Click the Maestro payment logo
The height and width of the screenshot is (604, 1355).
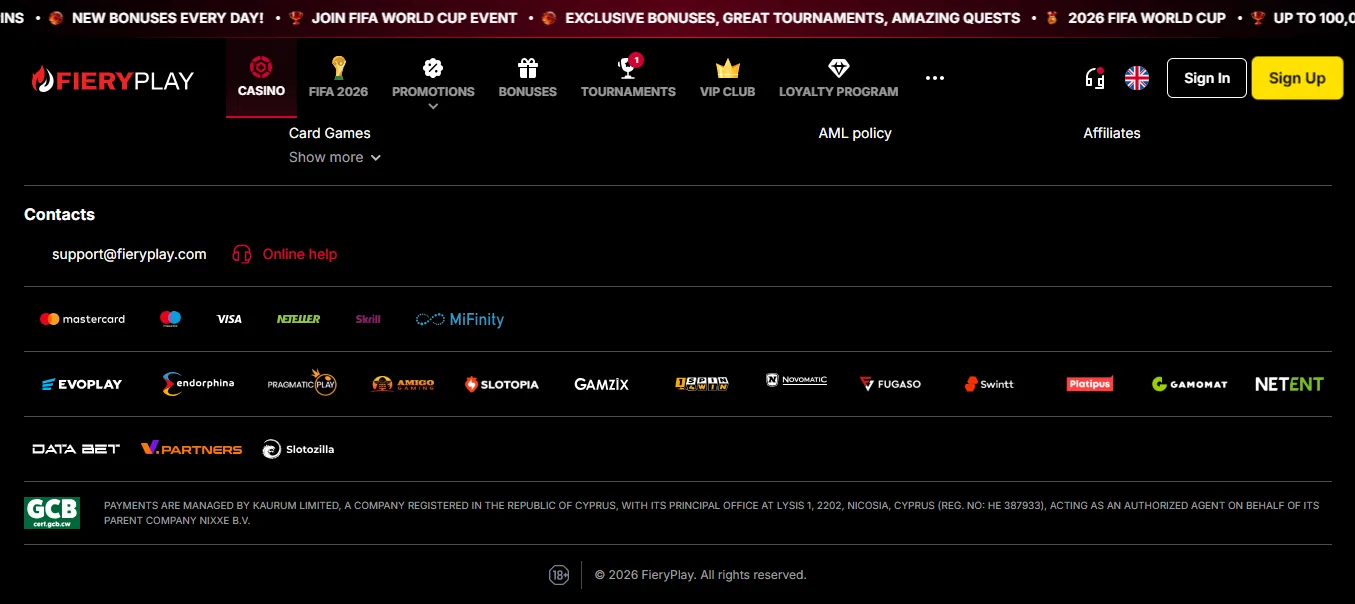[170, 319]
